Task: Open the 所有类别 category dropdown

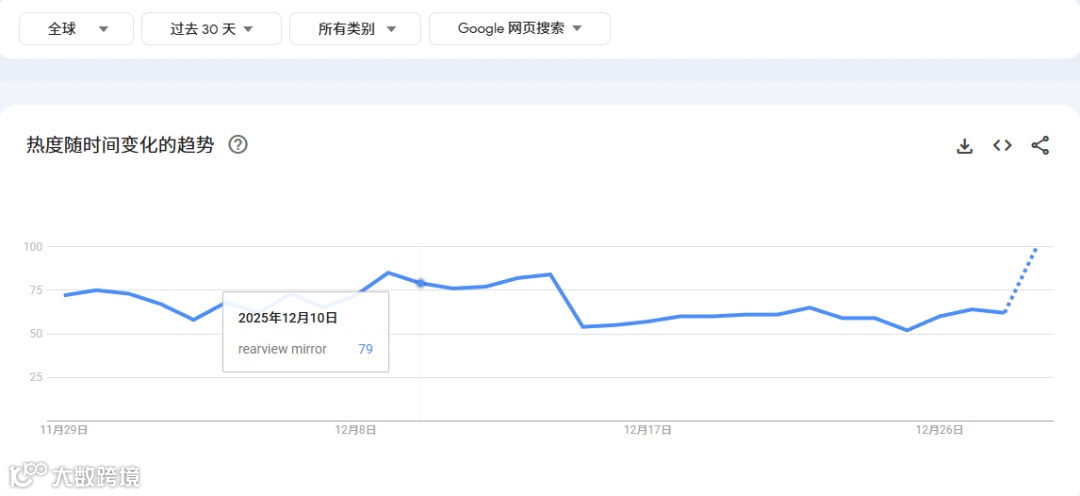Action: point(355,29)
